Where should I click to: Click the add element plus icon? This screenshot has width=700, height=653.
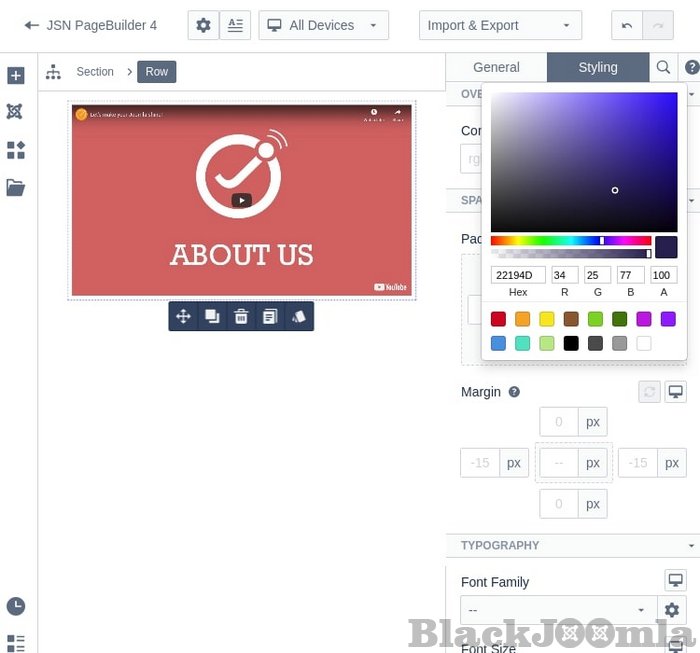(x=15, y=76)
